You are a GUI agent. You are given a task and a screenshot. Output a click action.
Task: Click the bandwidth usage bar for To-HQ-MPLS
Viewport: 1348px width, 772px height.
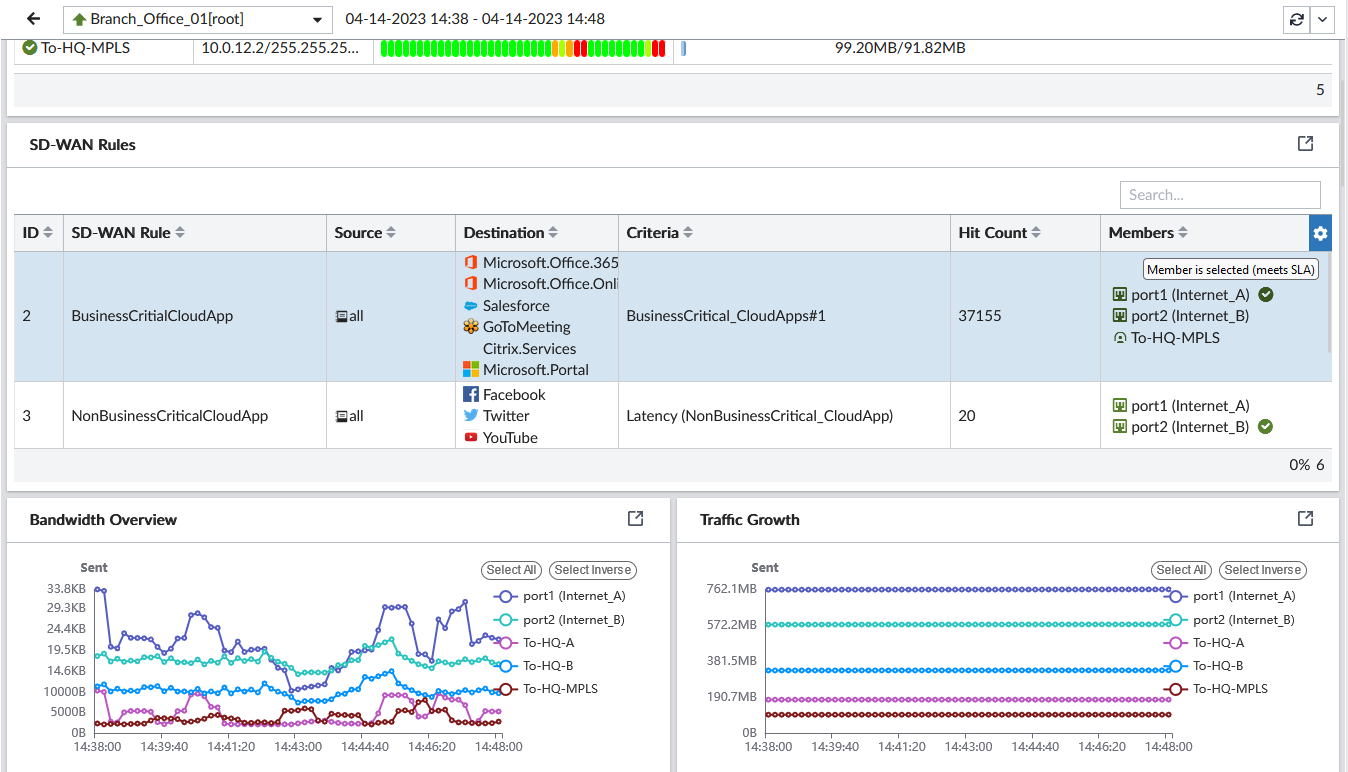click(x=524, y=46)
